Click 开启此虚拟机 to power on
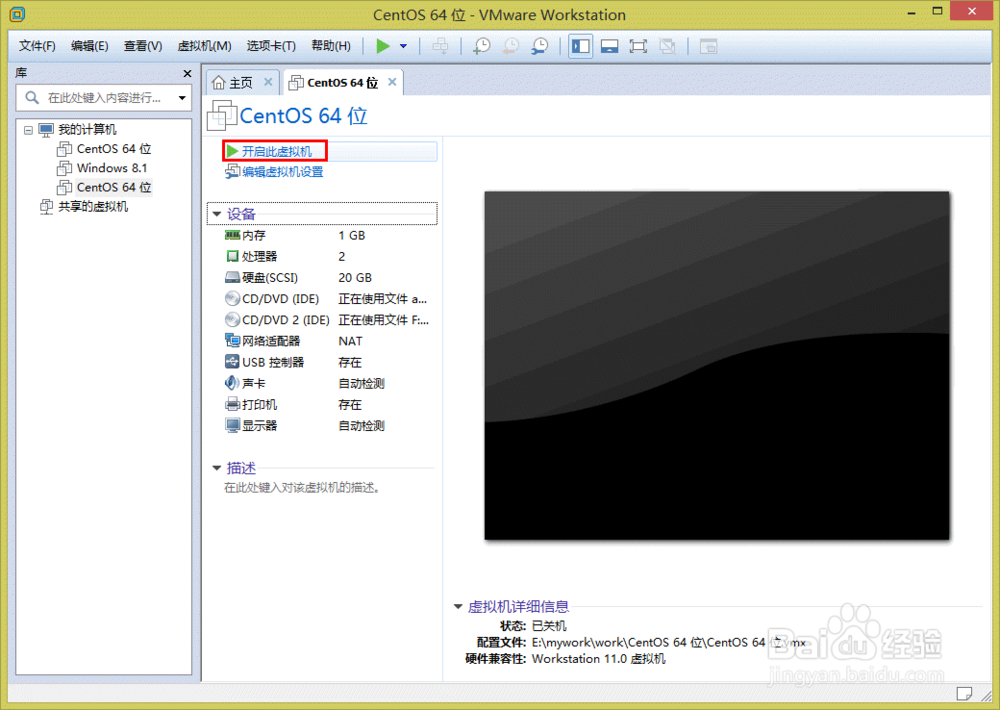This screenshot has width=1000, height=710. coord(276,151)
